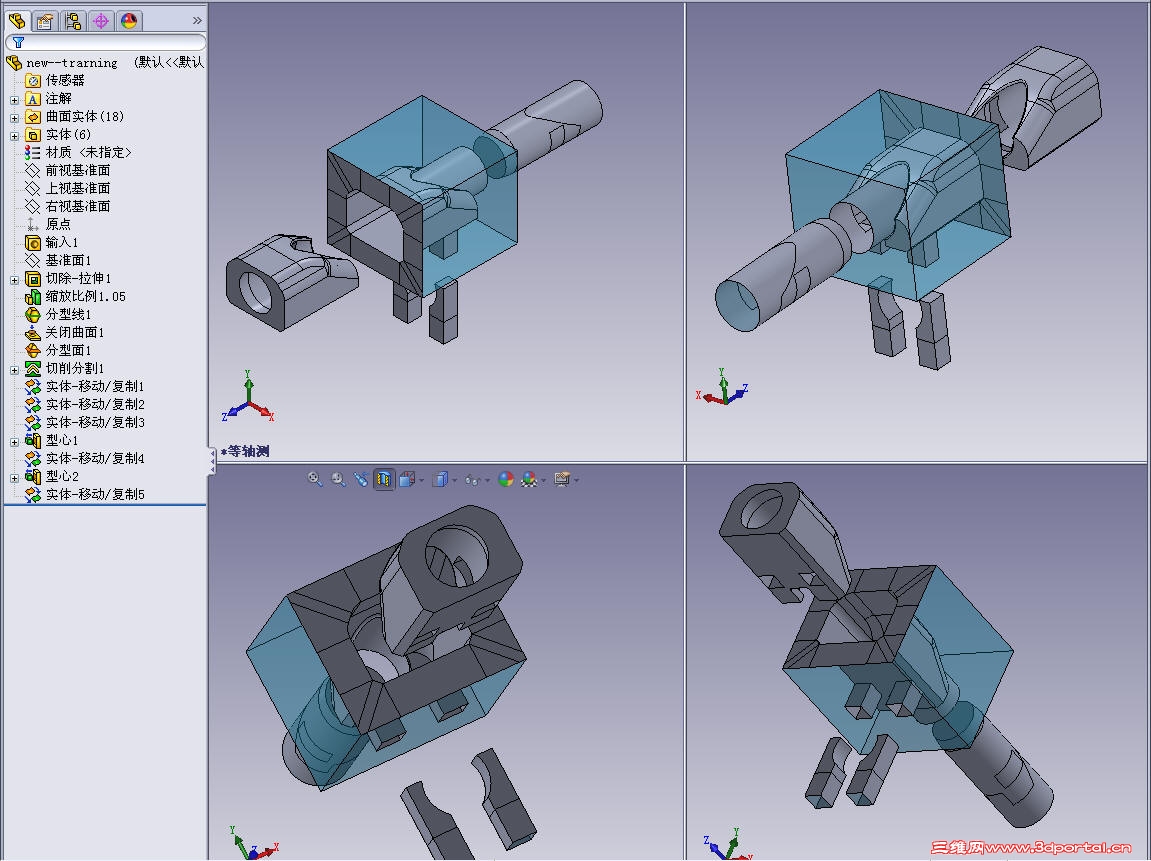Image resolution: width=1151 pixels, height=861 pixels.
Task: Switch to the DisplayManager appearance tab
Action: [128, 21]
